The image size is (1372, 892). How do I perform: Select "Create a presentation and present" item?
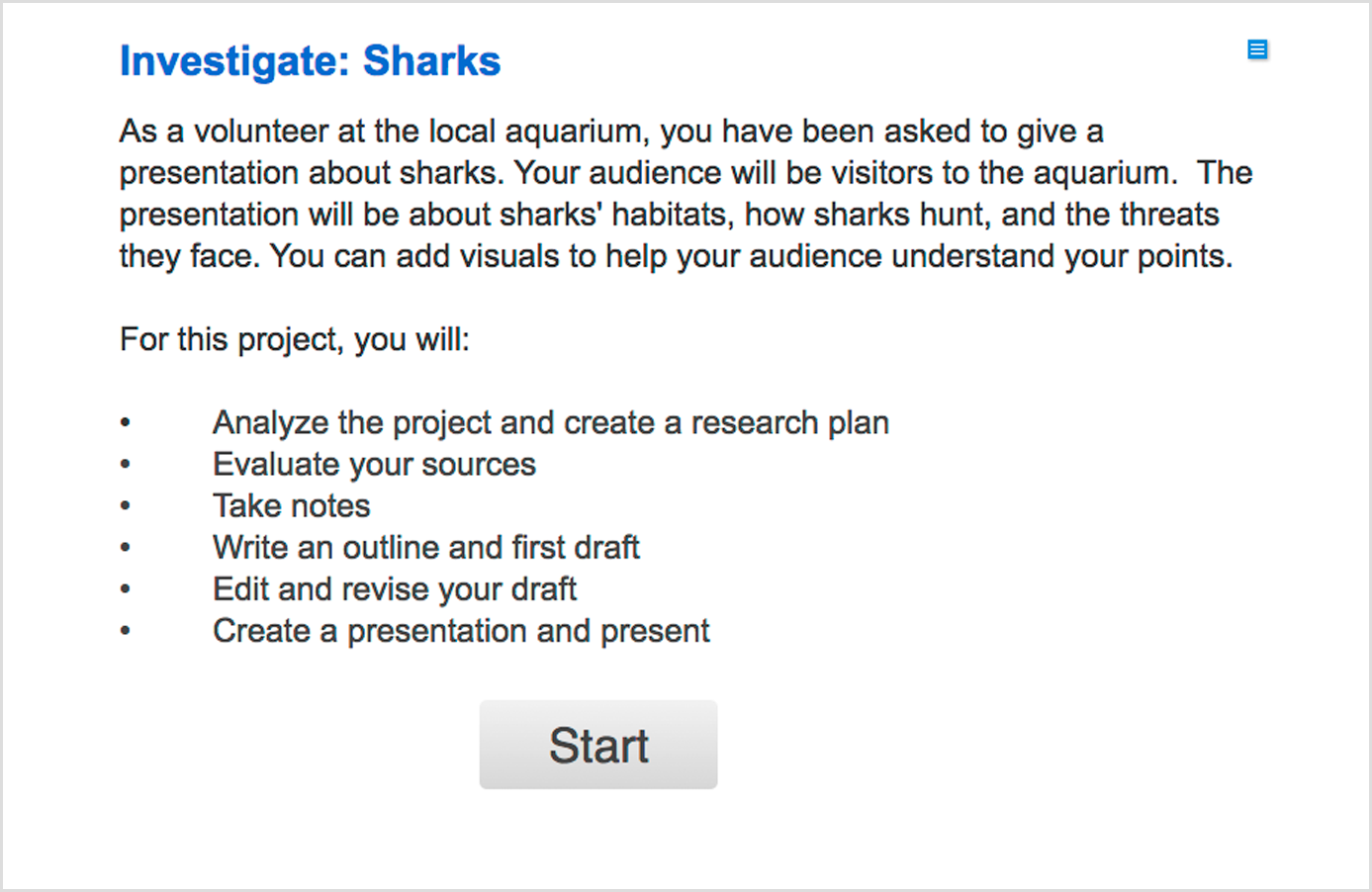click(461, 630)
